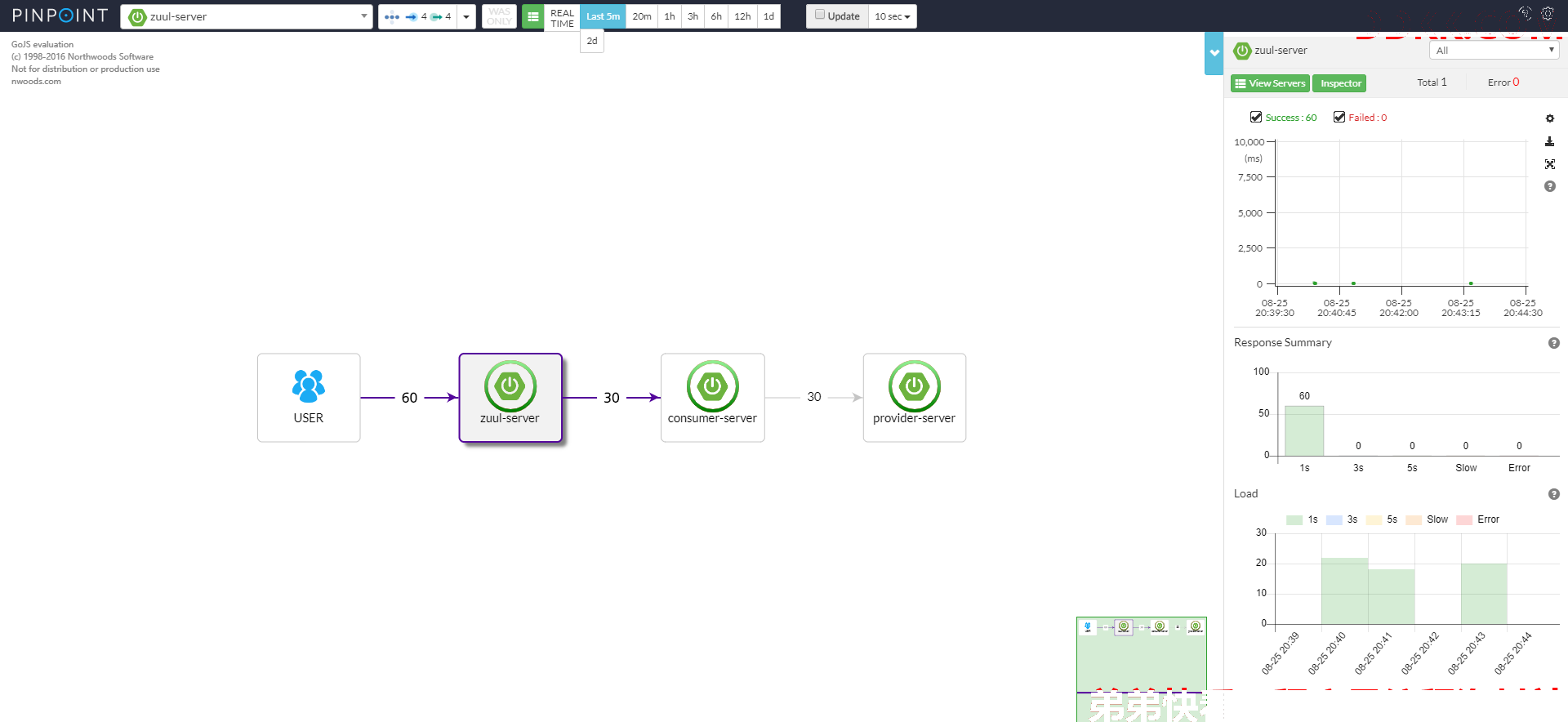Screen dimensions: 1568x722
Task: Select the 12h time range
Action: pyautogui.click(x=742, y=16)
